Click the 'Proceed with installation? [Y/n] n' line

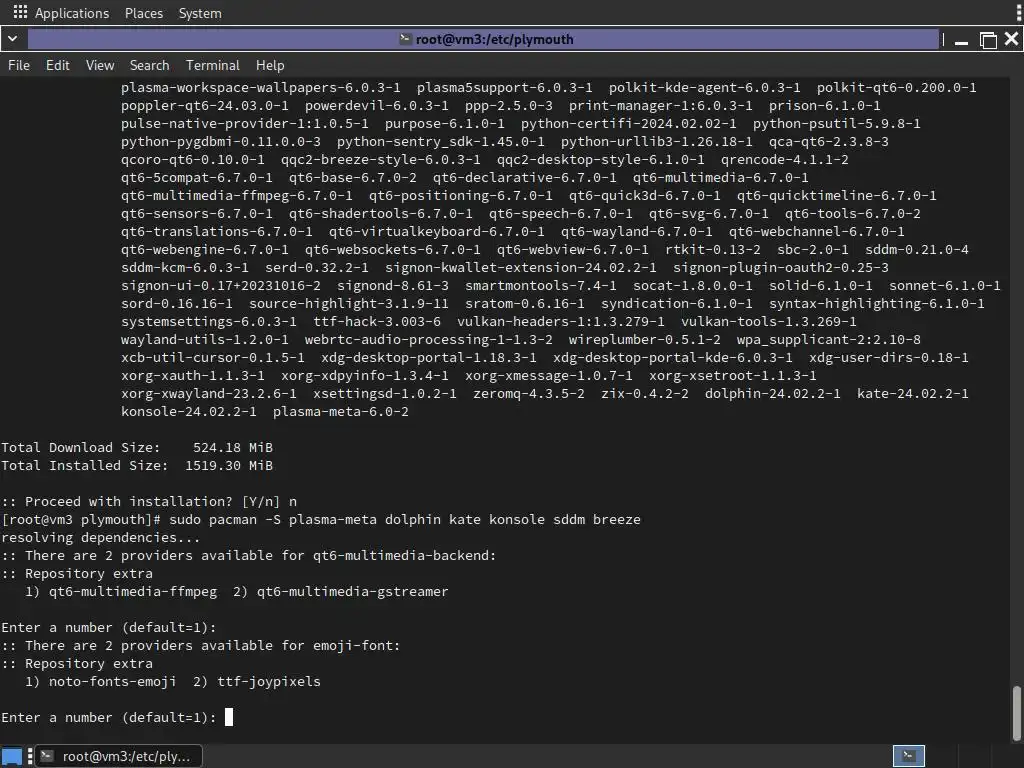pyautogui.click(x=149, y=502)
